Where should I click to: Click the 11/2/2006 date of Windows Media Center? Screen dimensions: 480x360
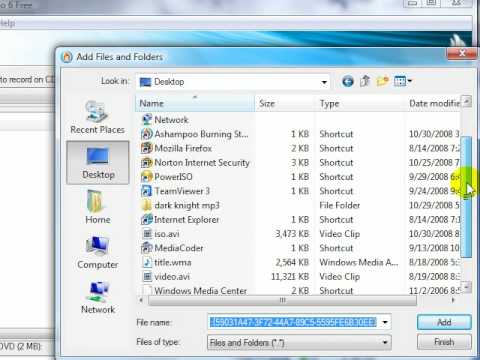434,291
